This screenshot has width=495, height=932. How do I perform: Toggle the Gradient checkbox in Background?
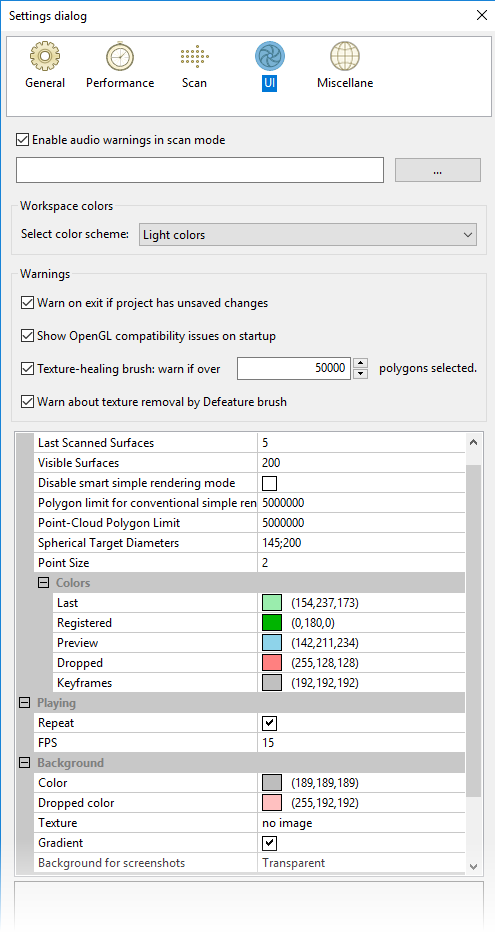(270, 843)
